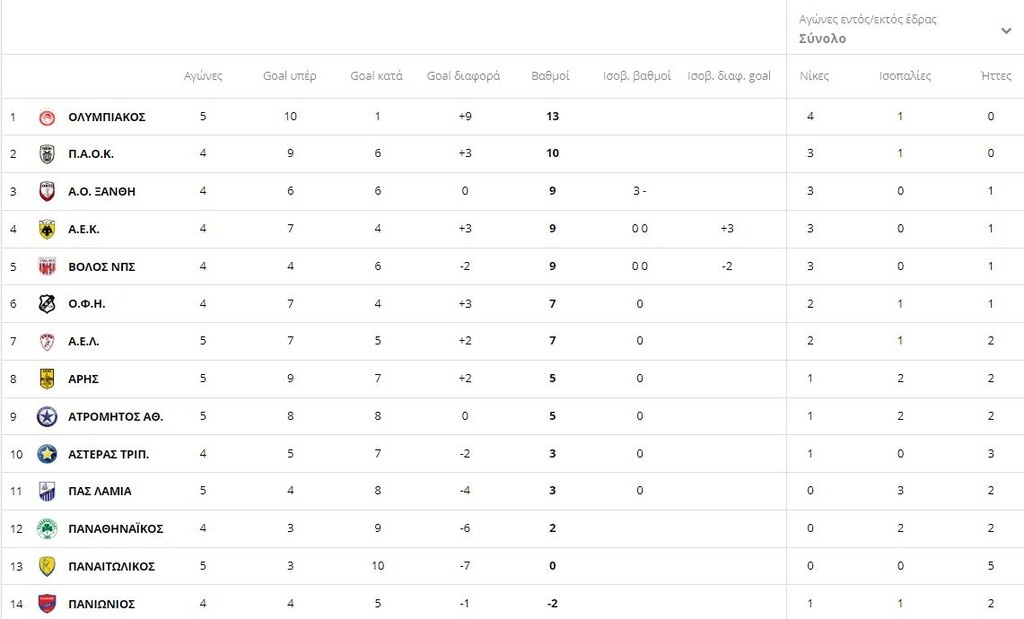Open the ΠΑΣ ΛΑΜΙΑ team link
1024x619 pixels.
[x=99, y=491]
